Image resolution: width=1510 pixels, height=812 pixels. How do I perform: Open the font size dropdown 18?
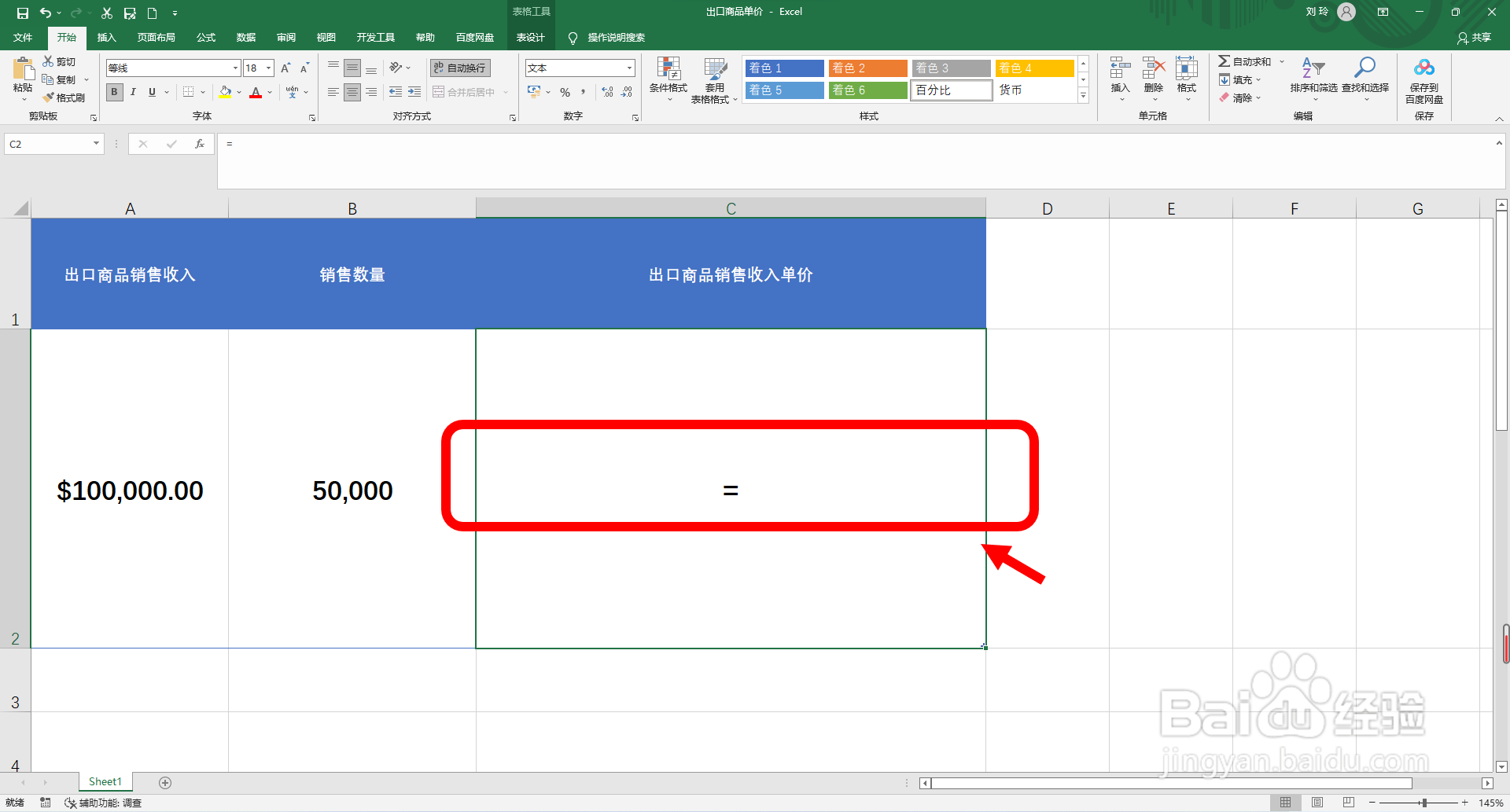pos(269,68)
